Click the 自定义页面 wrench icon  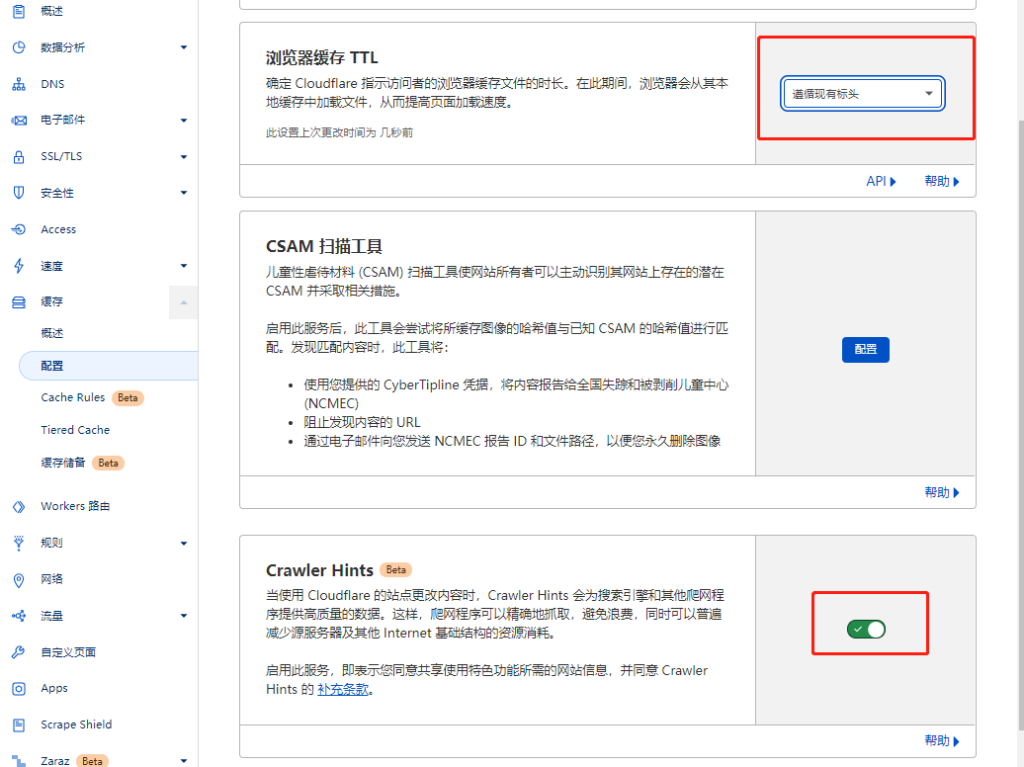(18, 652)
